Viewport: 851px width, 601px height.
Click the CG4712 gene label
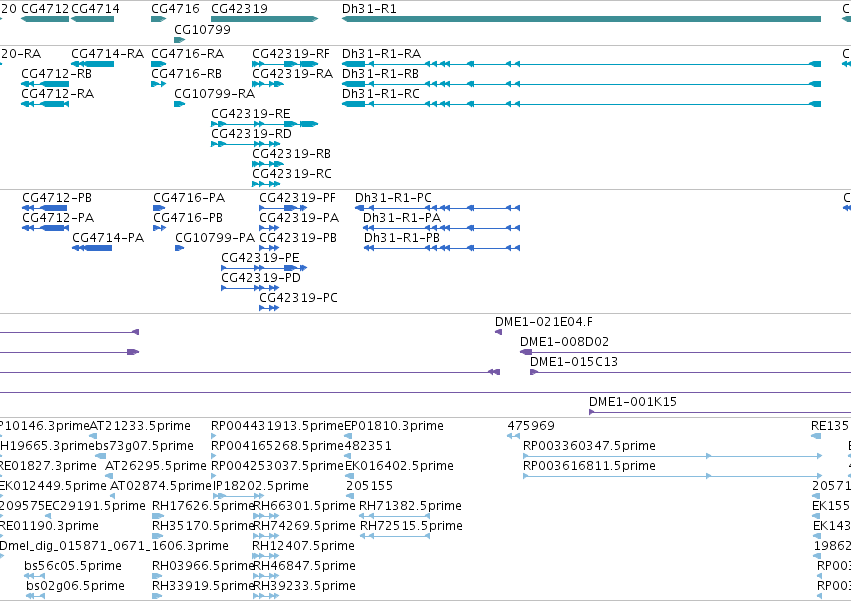tap(45, 9)
